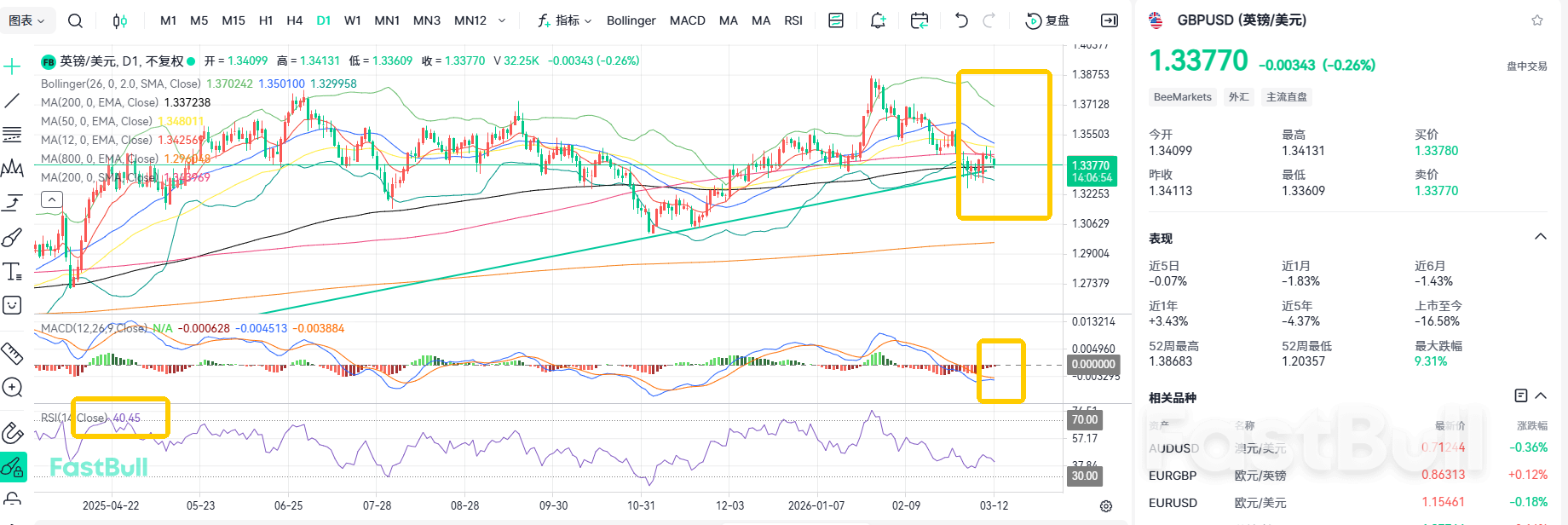Expand more timeframes after MN12
1568x525 pixels.
point(502,20)
